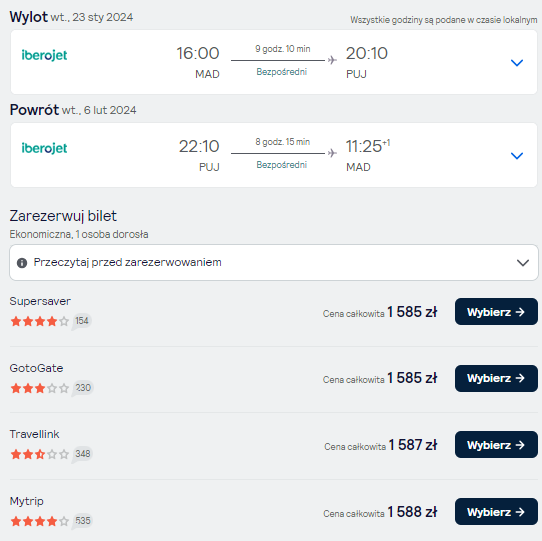Expand the return PUJ to MAD flight details

coord(516,156)
